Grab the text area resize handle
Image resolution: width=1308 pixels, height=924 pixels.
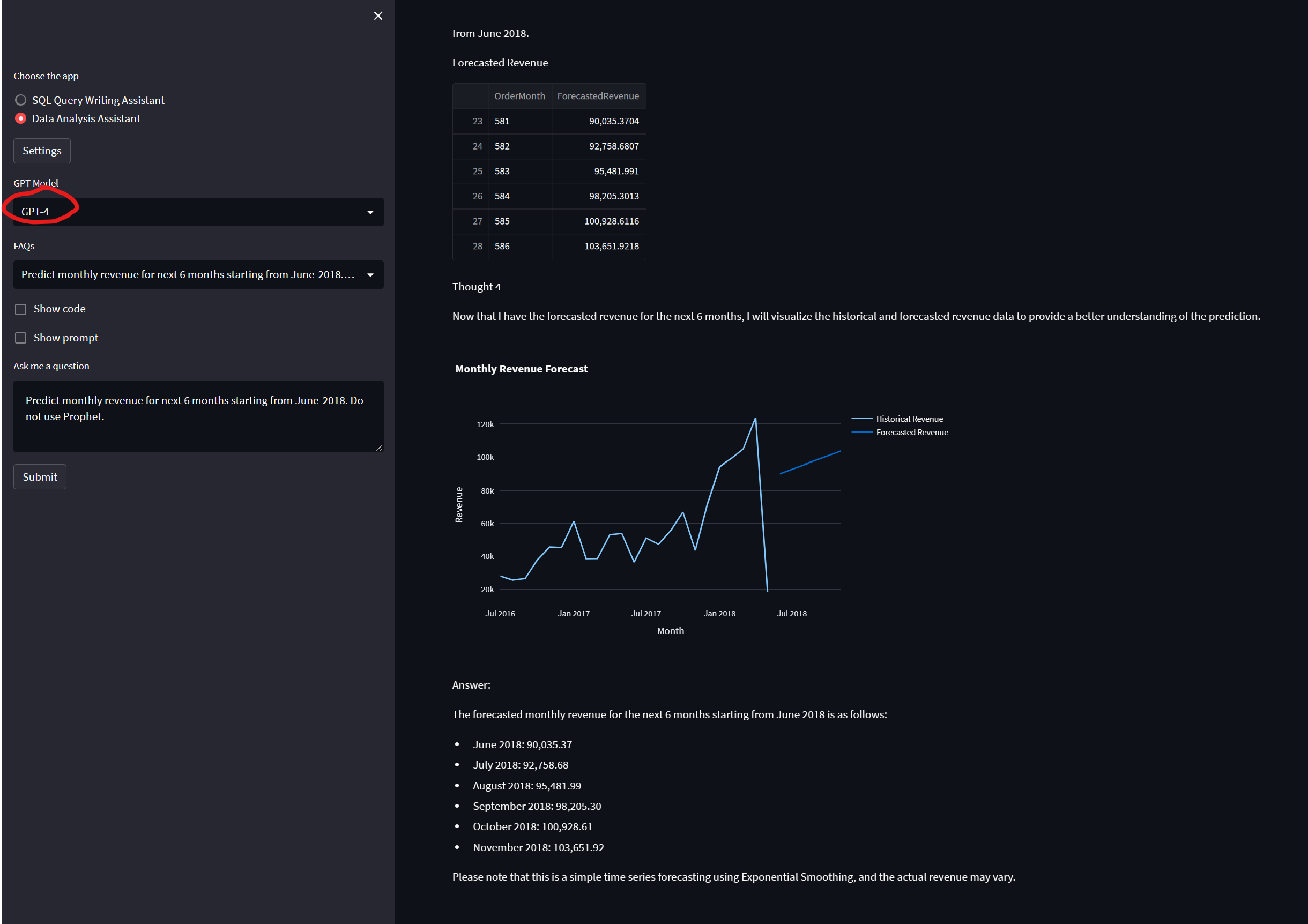coord(379,448)
